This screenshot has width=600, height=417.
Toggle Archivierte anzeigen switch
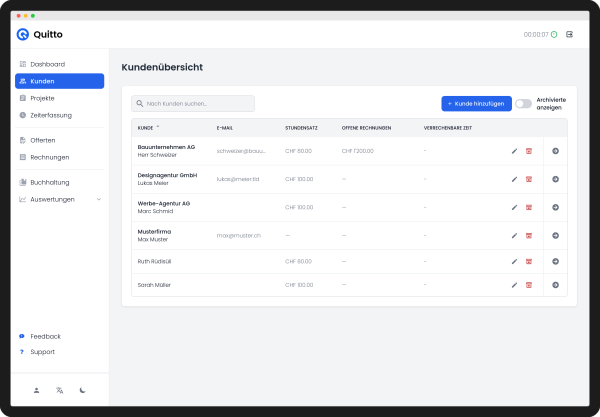(523, 104)
